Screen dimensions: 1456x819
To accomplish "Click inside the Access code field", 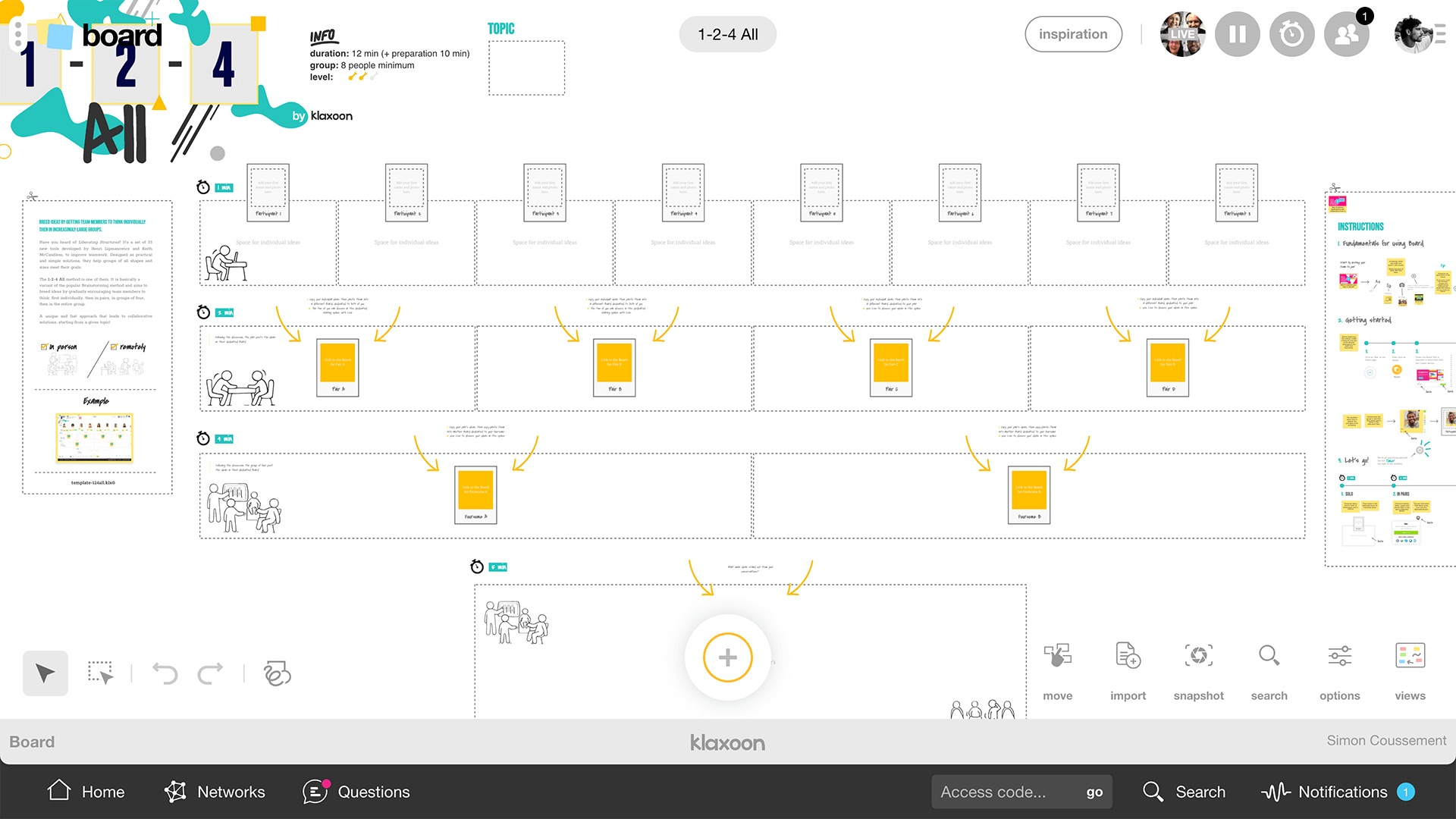I will point(1001,791).
